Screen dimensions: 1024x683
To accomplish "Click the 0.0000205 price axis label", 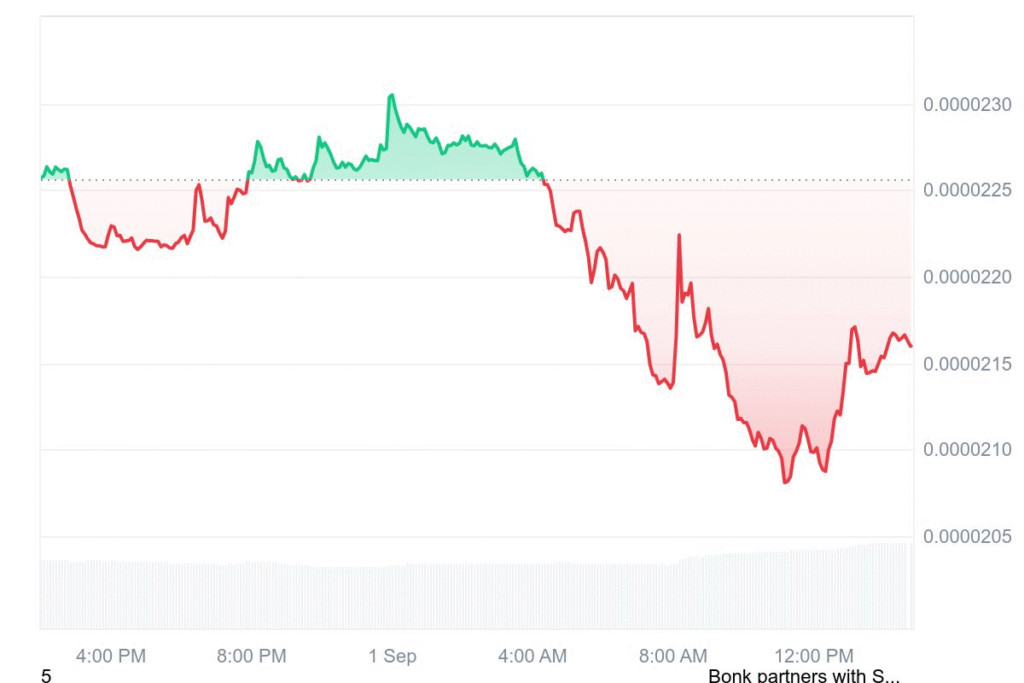I will tap(967, 536).
